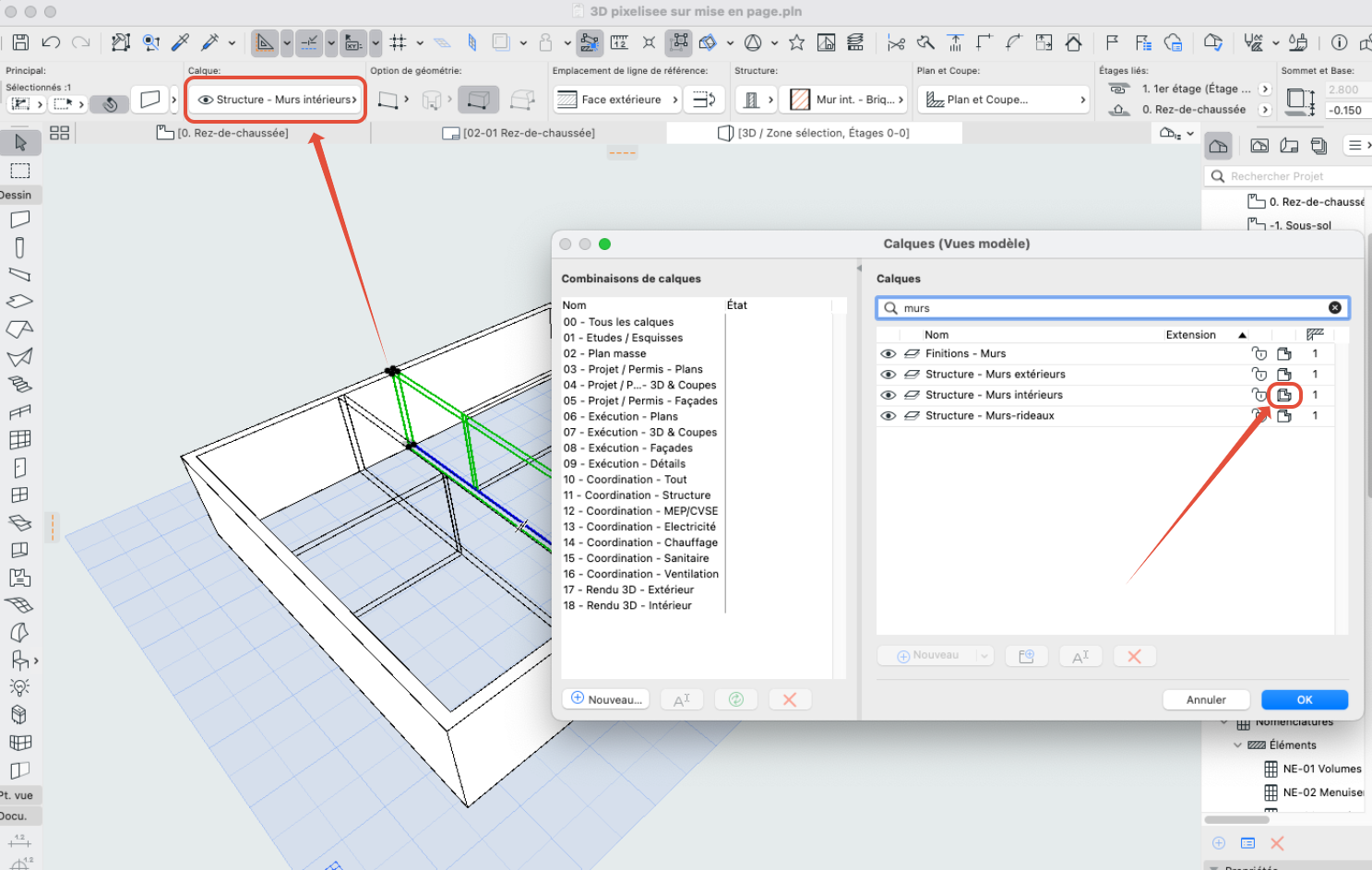Click Nouveau... under layer combinations
This screenshot has width=1372, height=870.
tap(606, 699)
